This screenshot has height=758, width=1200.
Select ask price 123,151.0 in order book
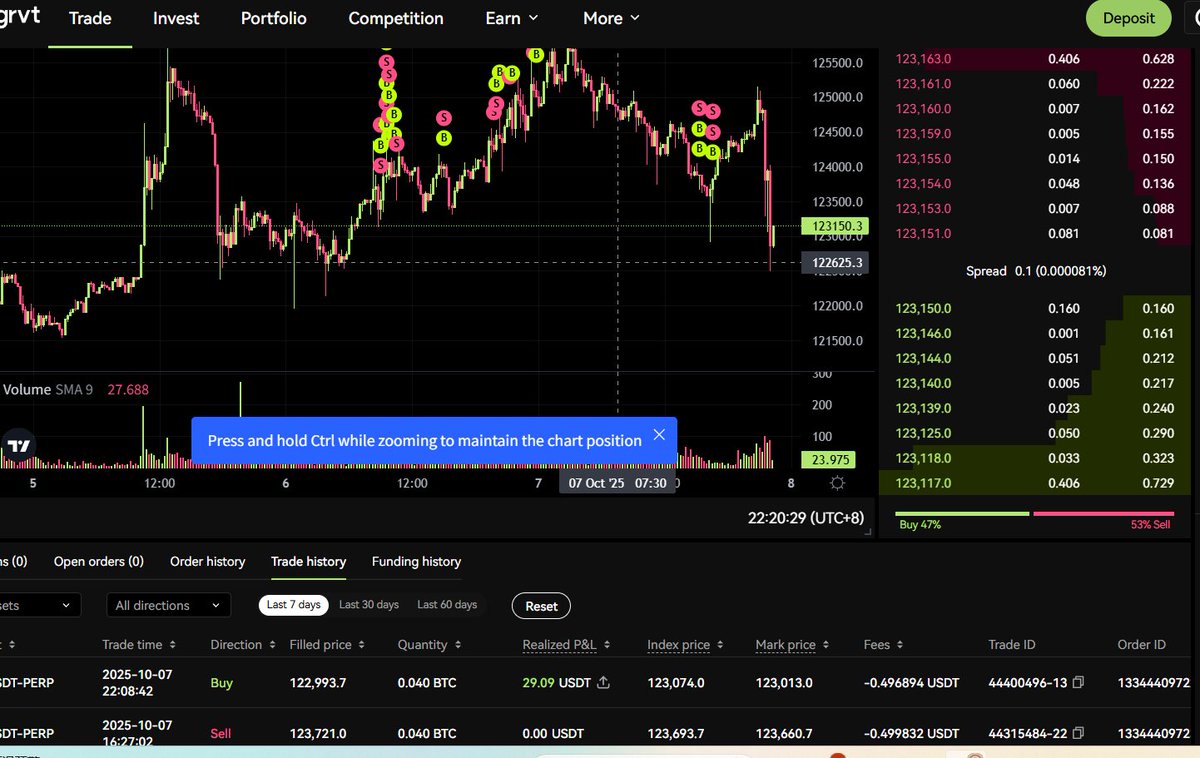tap(923, 234)
